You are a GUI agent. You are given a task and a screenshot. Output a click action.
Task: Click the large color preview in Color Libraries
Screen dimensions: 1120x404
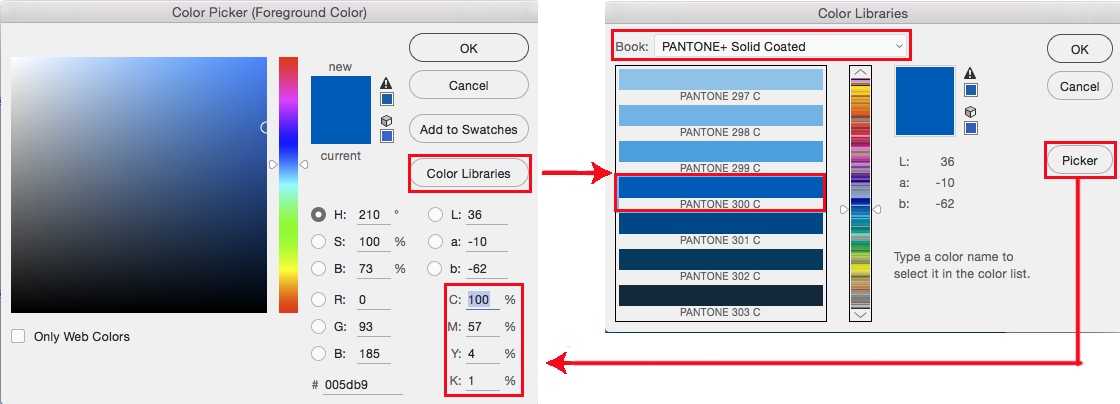925,101
